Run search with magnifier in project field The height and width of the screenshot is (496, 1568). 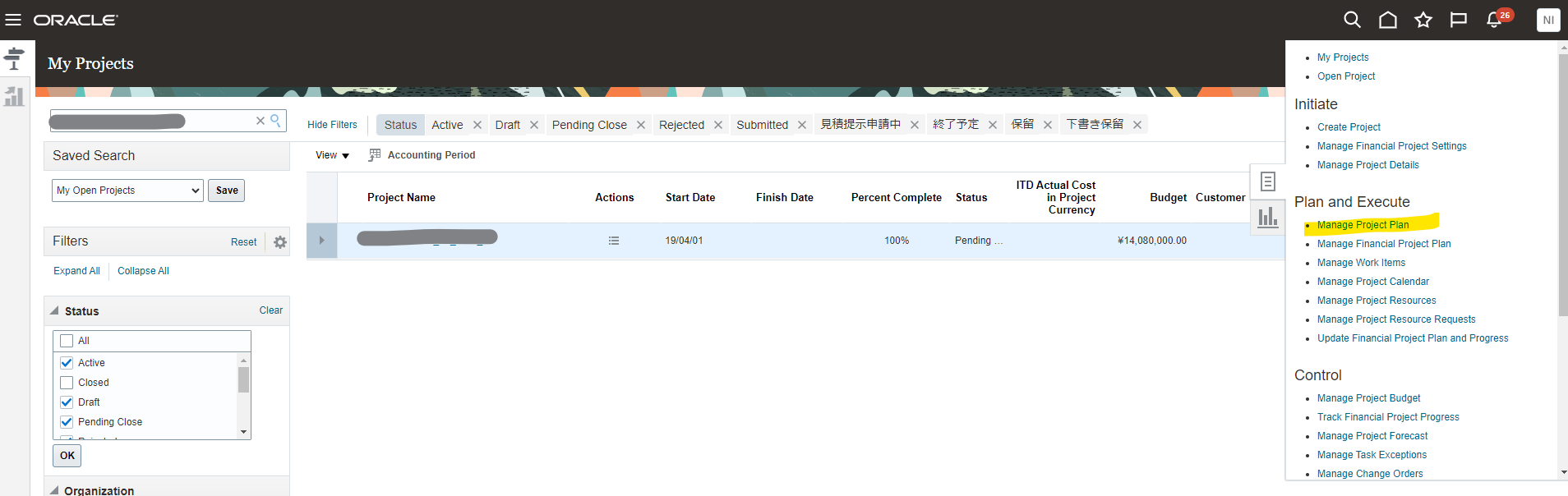point(276,121)
